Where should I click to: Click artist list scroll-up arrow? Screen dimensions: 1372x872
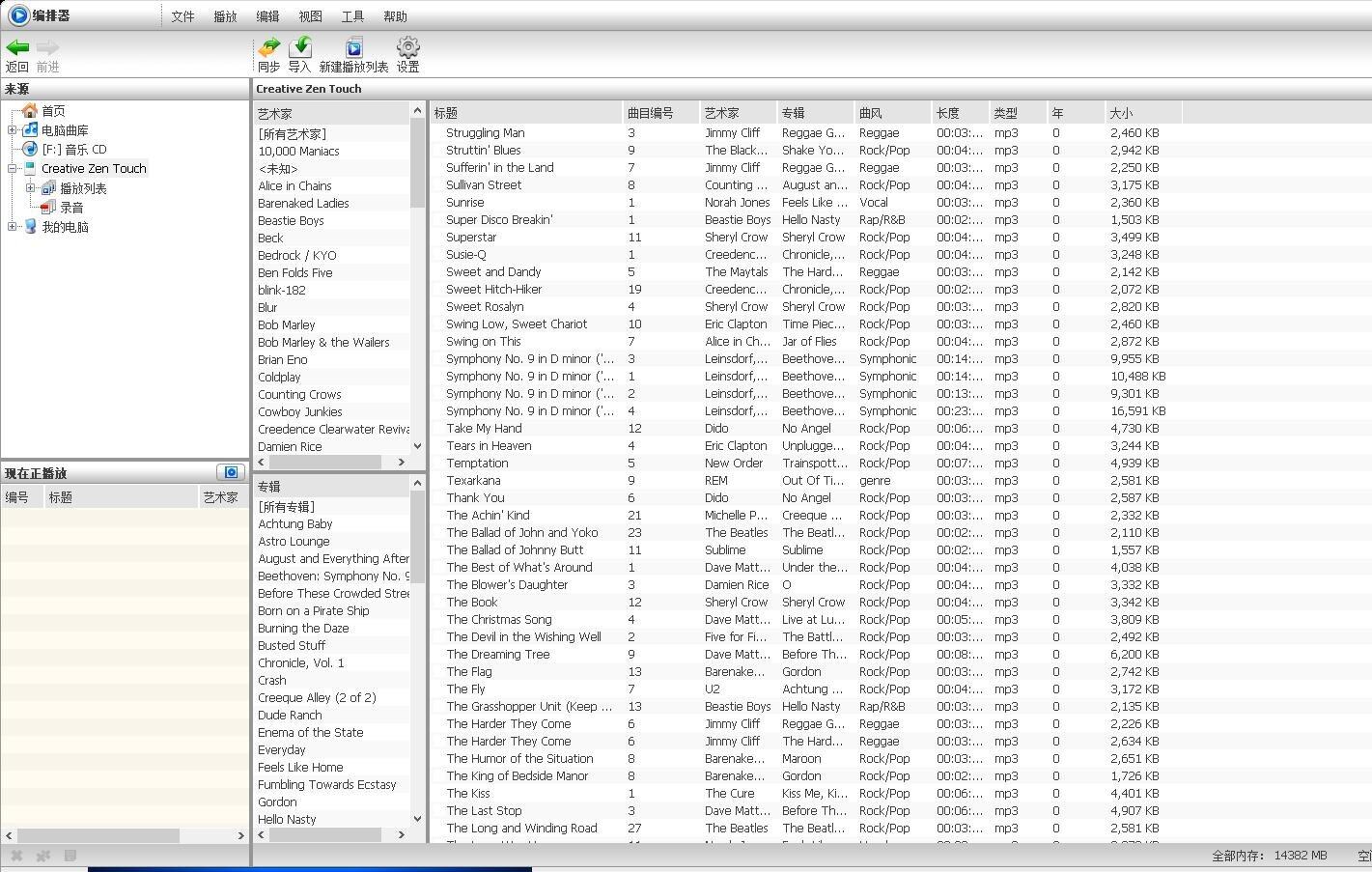pos(418,111)
